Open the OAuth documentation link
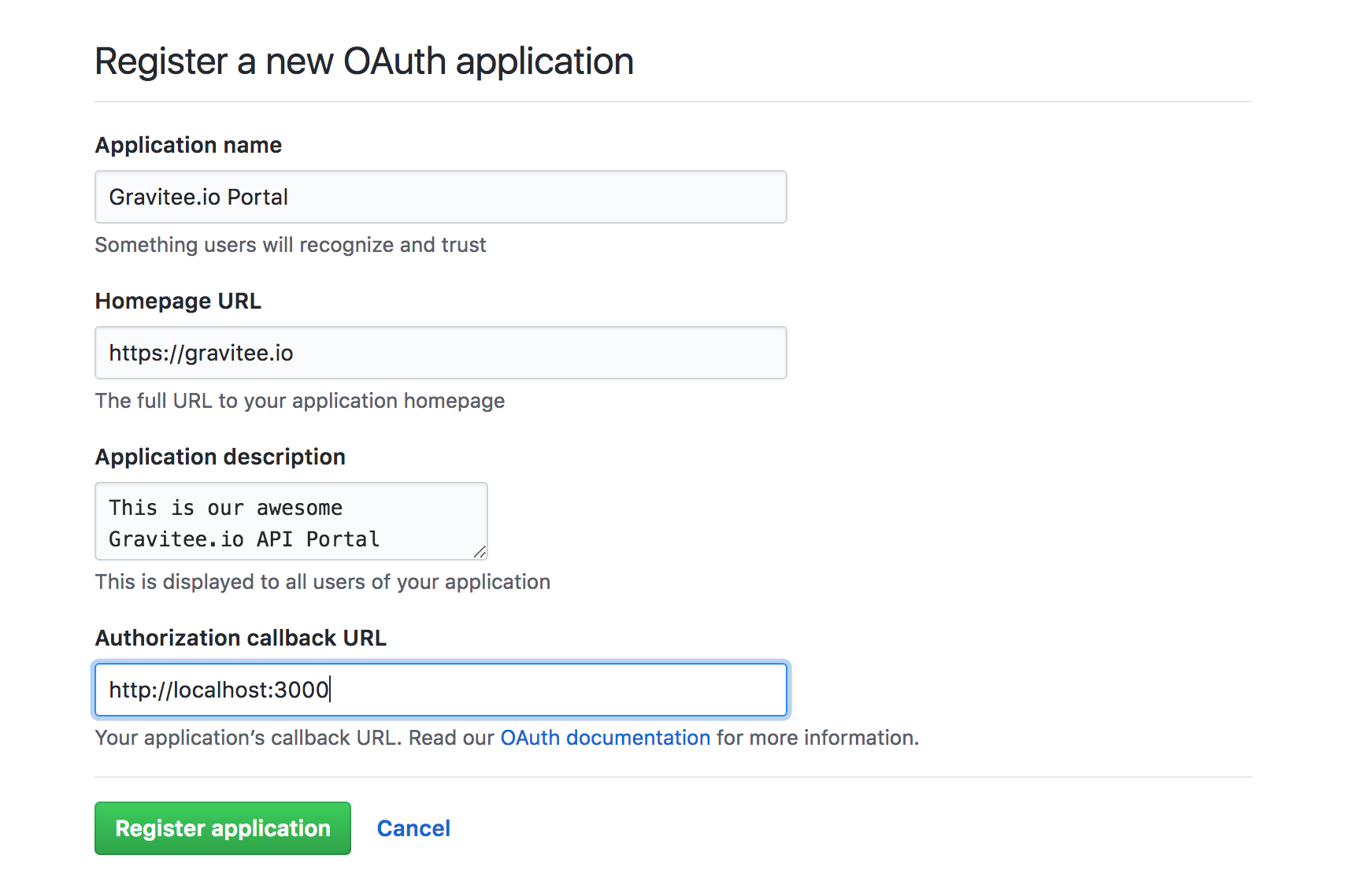 coord(605,738)
